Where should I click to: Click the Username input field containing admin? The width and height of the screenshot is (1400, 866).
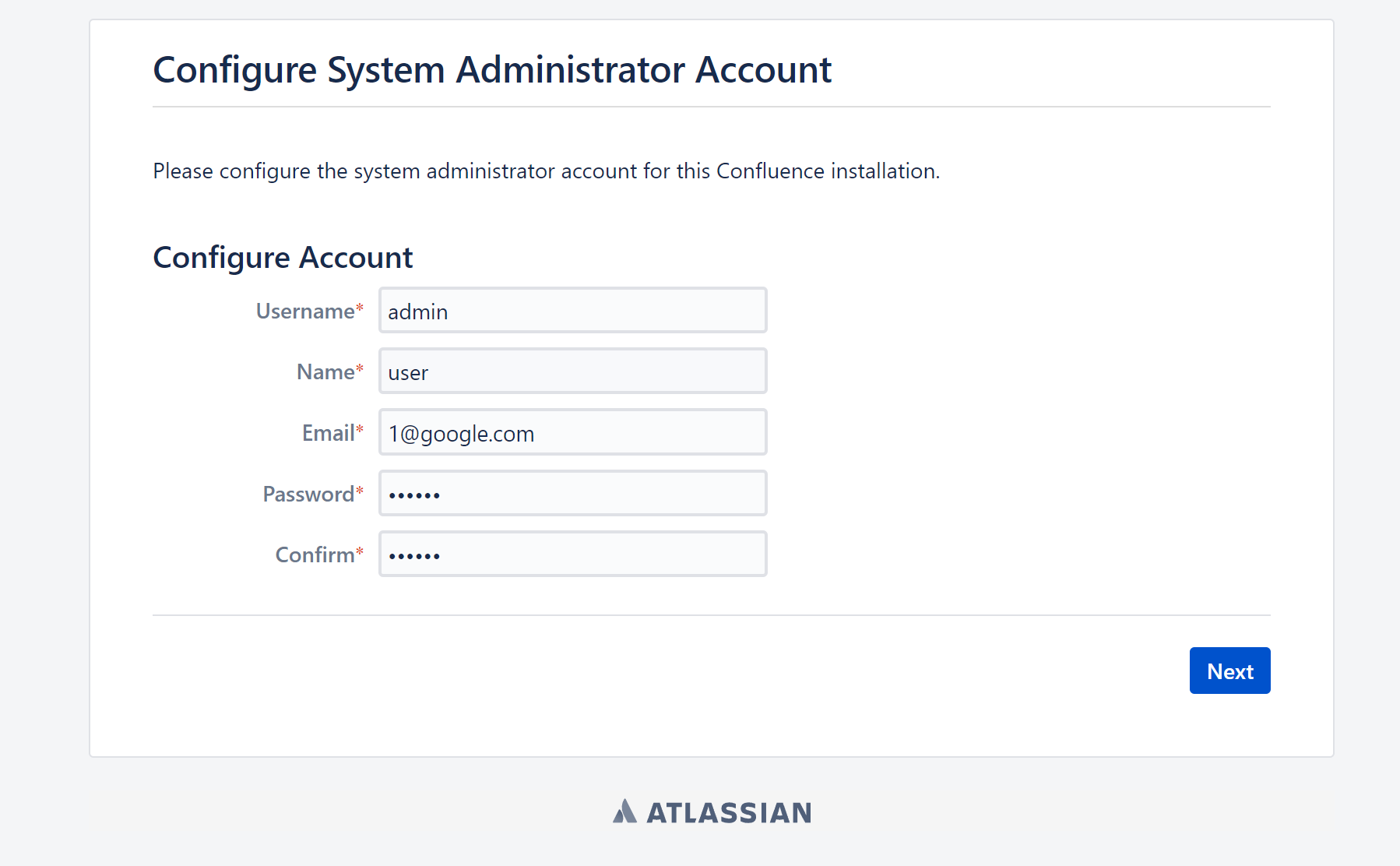pyautogui.click(x=572, y=310)
